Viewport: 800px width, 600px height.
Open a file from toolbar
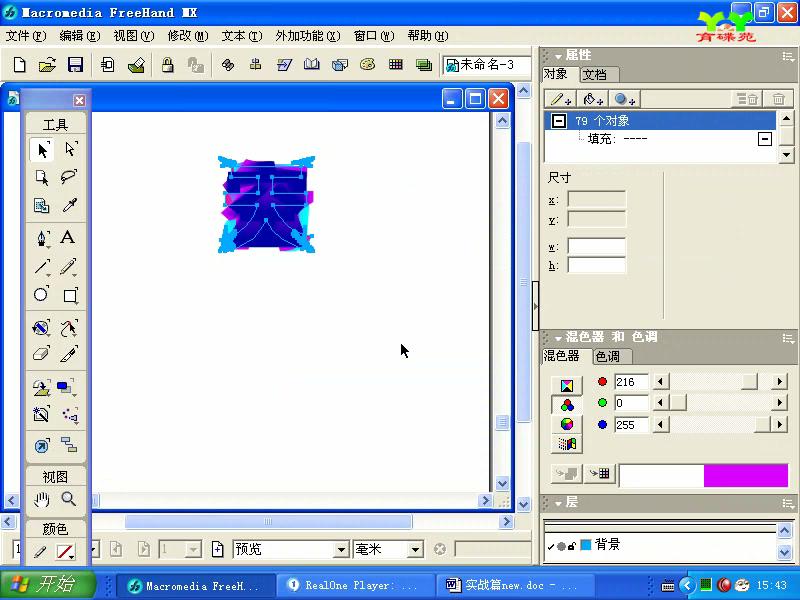[47, 65]
